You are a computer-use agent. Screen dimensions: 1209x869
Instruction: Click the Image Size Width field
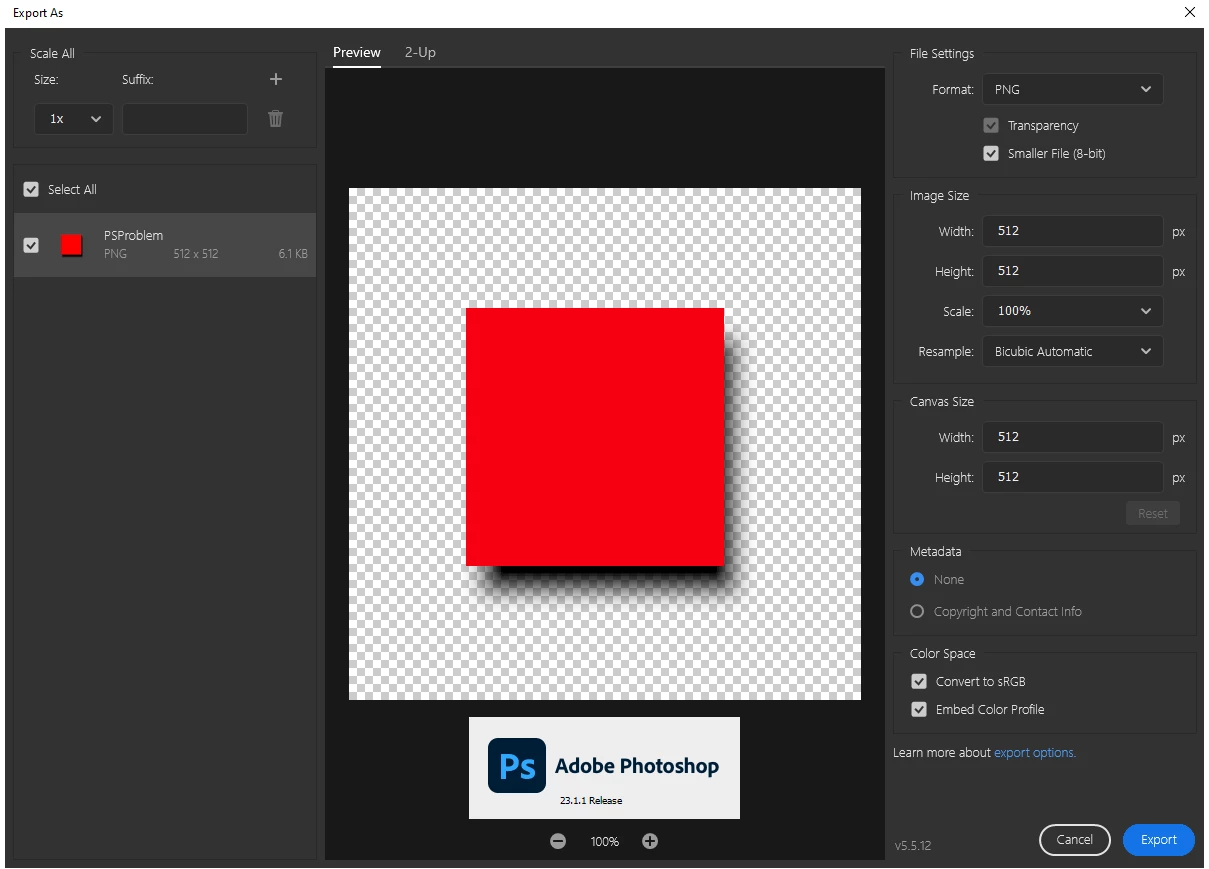1073,231
